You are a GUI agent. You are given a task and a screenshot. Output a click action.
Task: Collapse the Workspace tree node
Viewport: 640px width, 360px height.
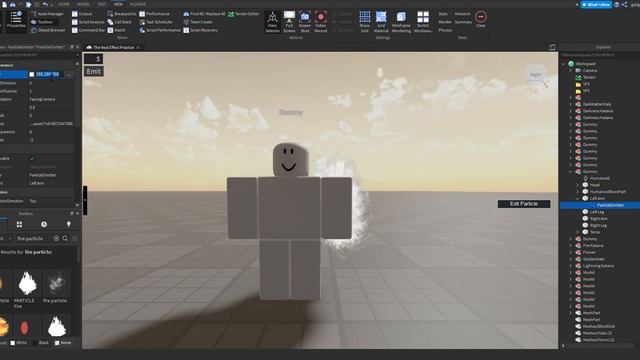(x=564, y=64)
